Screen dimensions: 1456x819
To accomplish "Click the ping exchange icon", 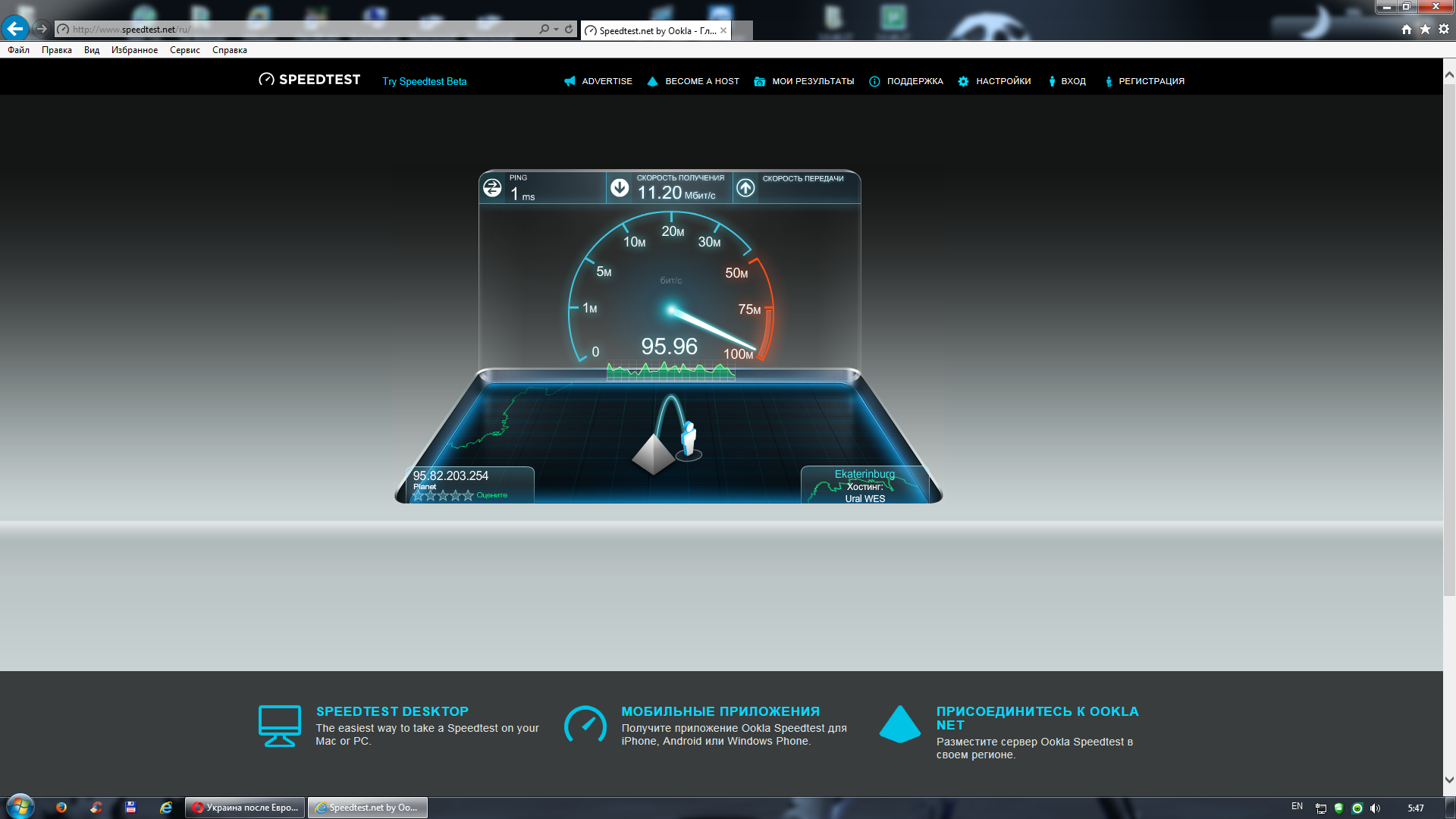I will [492, 187].
